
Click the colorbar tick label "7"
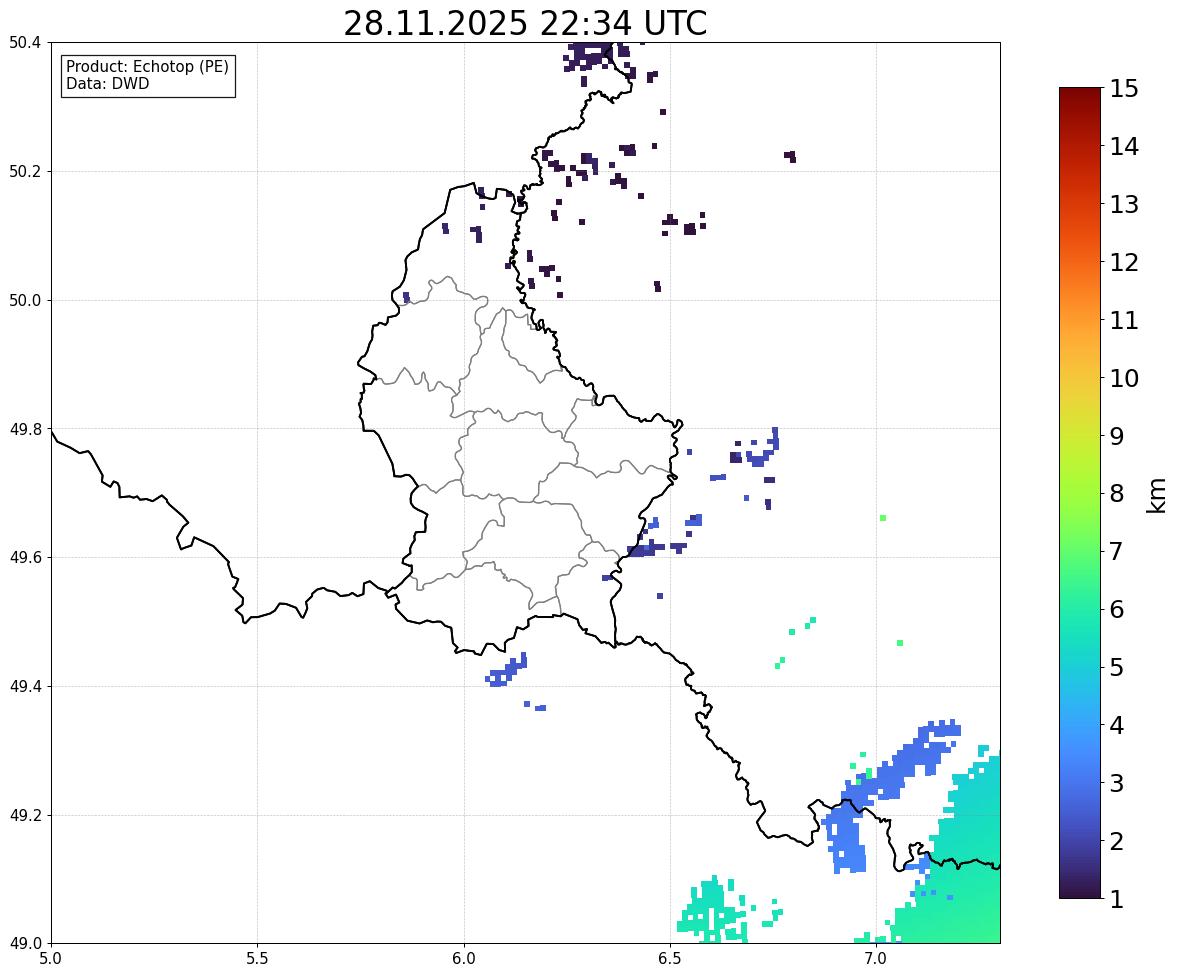pyautogui.click(x=1116, y=551)
